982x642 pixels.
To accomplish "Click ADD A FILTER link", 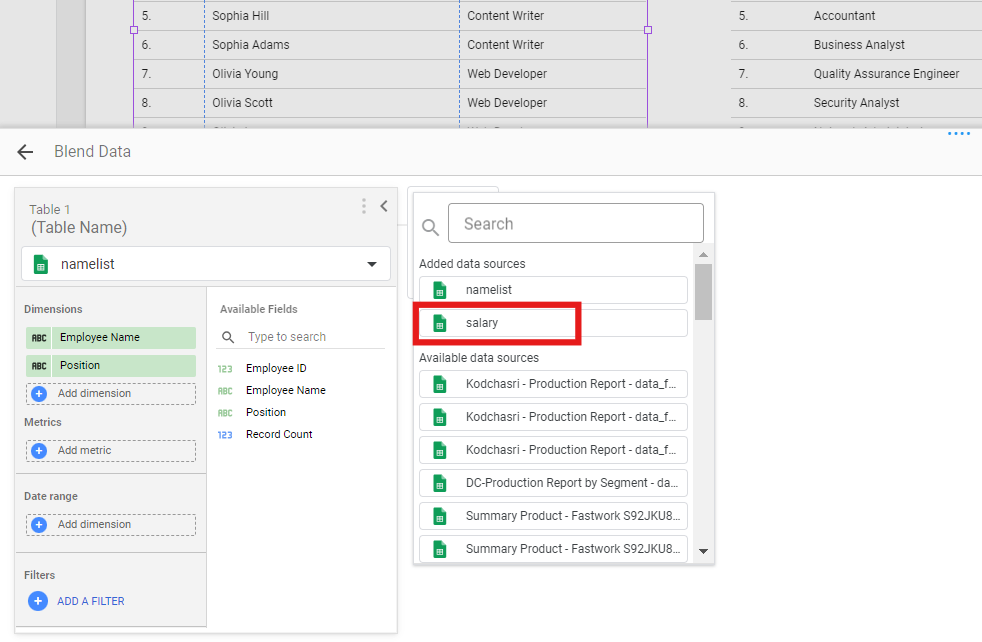I will [x=90, y=601].
